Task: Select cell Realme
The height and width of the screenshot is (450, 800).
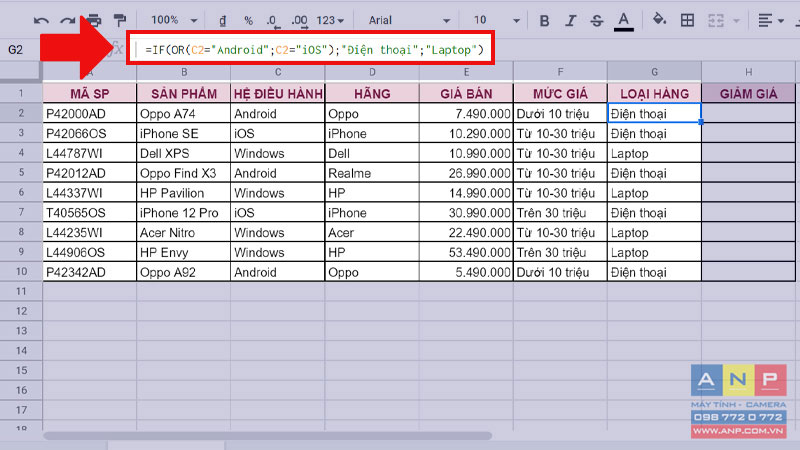Action: (372, 173)
